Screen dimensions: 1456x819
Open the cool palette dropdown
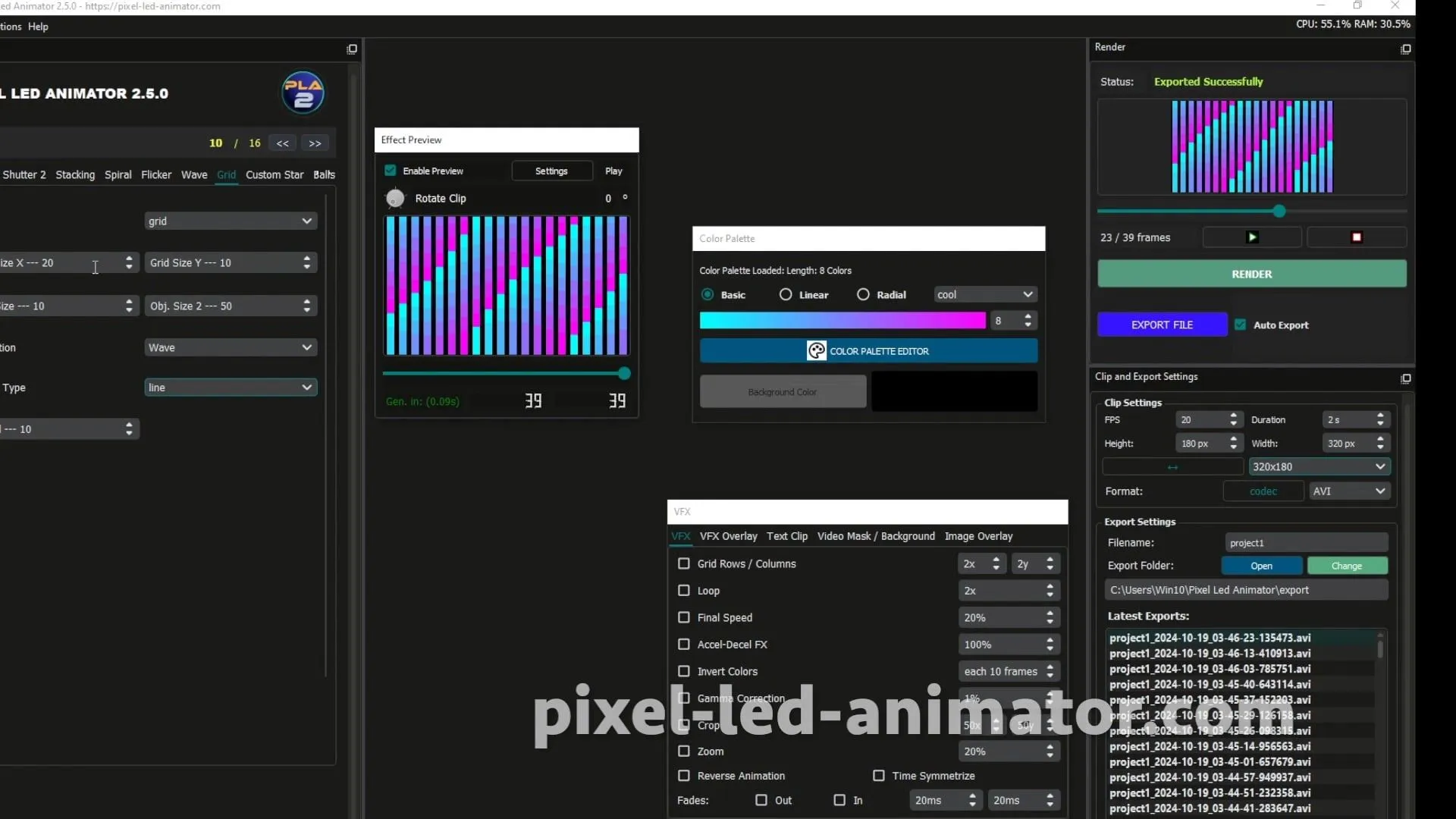pos(985,294)
